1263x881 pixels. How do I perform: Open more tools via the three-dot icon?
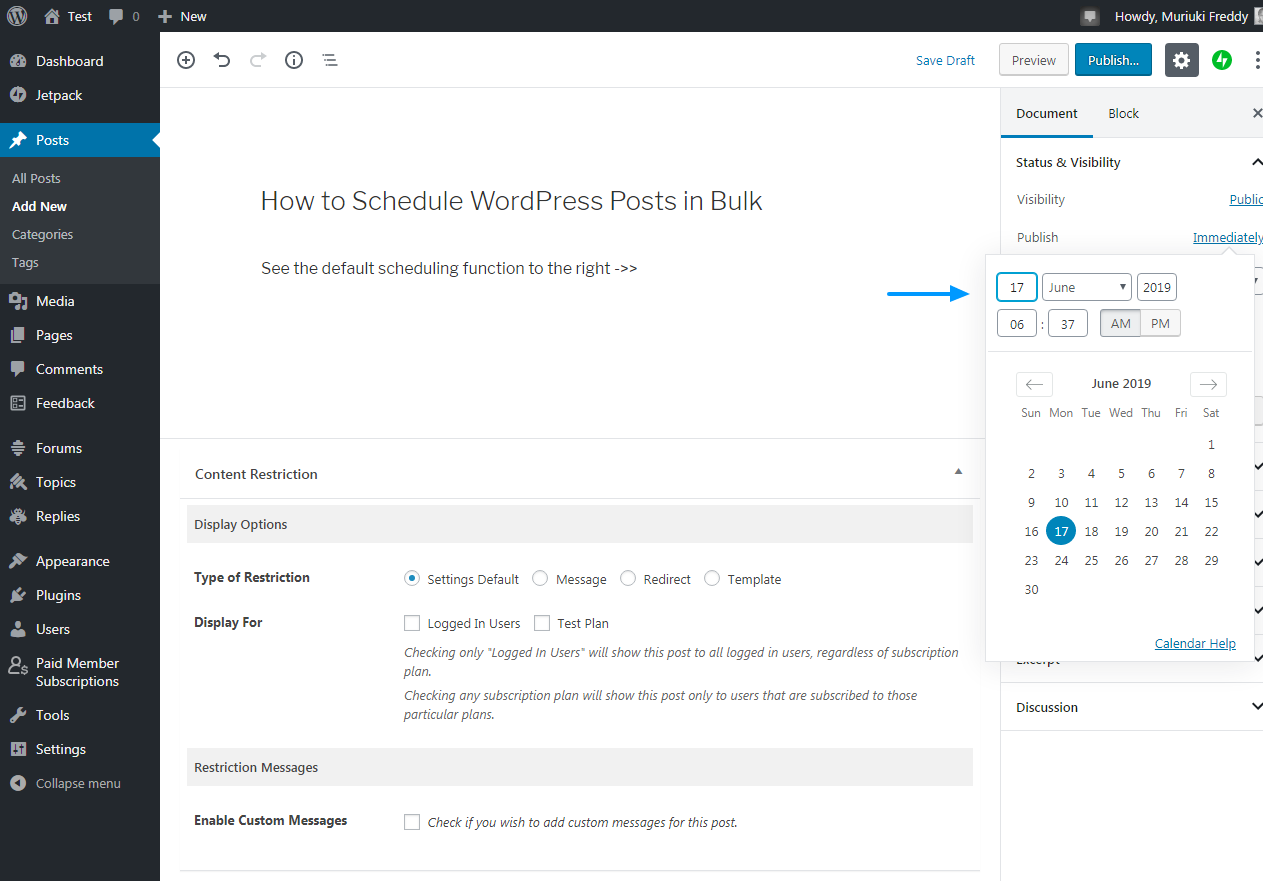tap(1256, 60)
